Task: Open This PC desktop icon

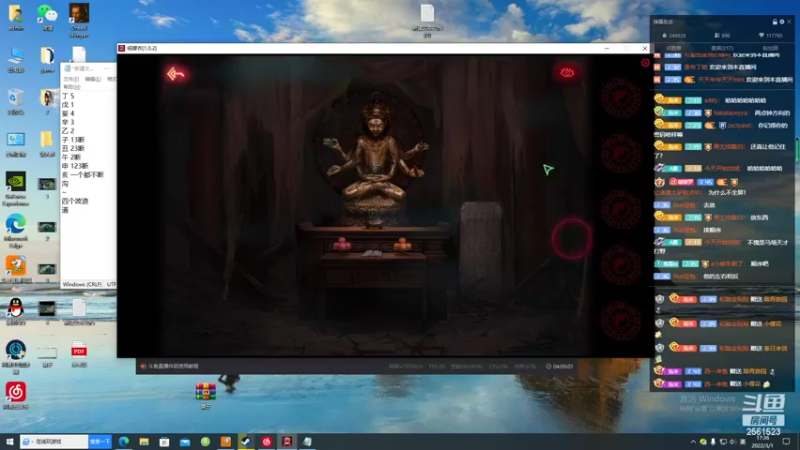Action: point(16,60)
